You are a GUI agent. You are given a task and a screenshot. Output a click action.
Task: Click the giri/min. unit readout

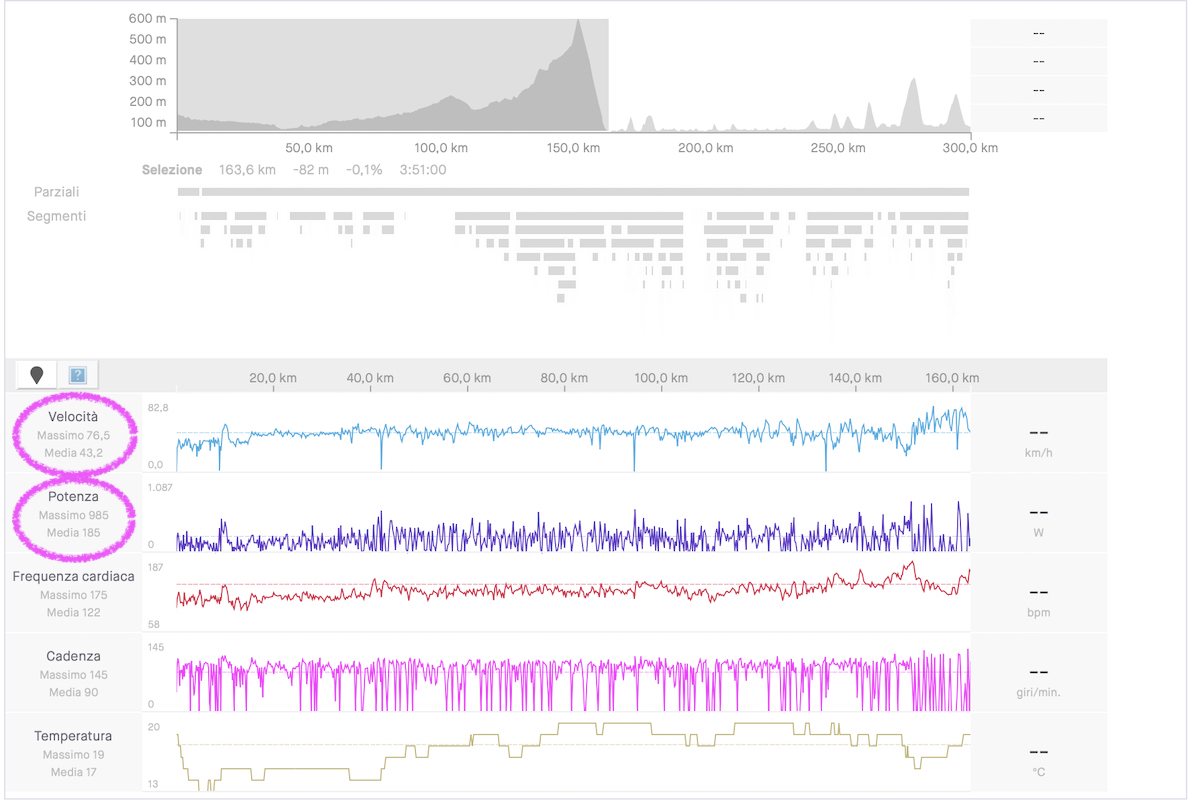coord(1038,692)
